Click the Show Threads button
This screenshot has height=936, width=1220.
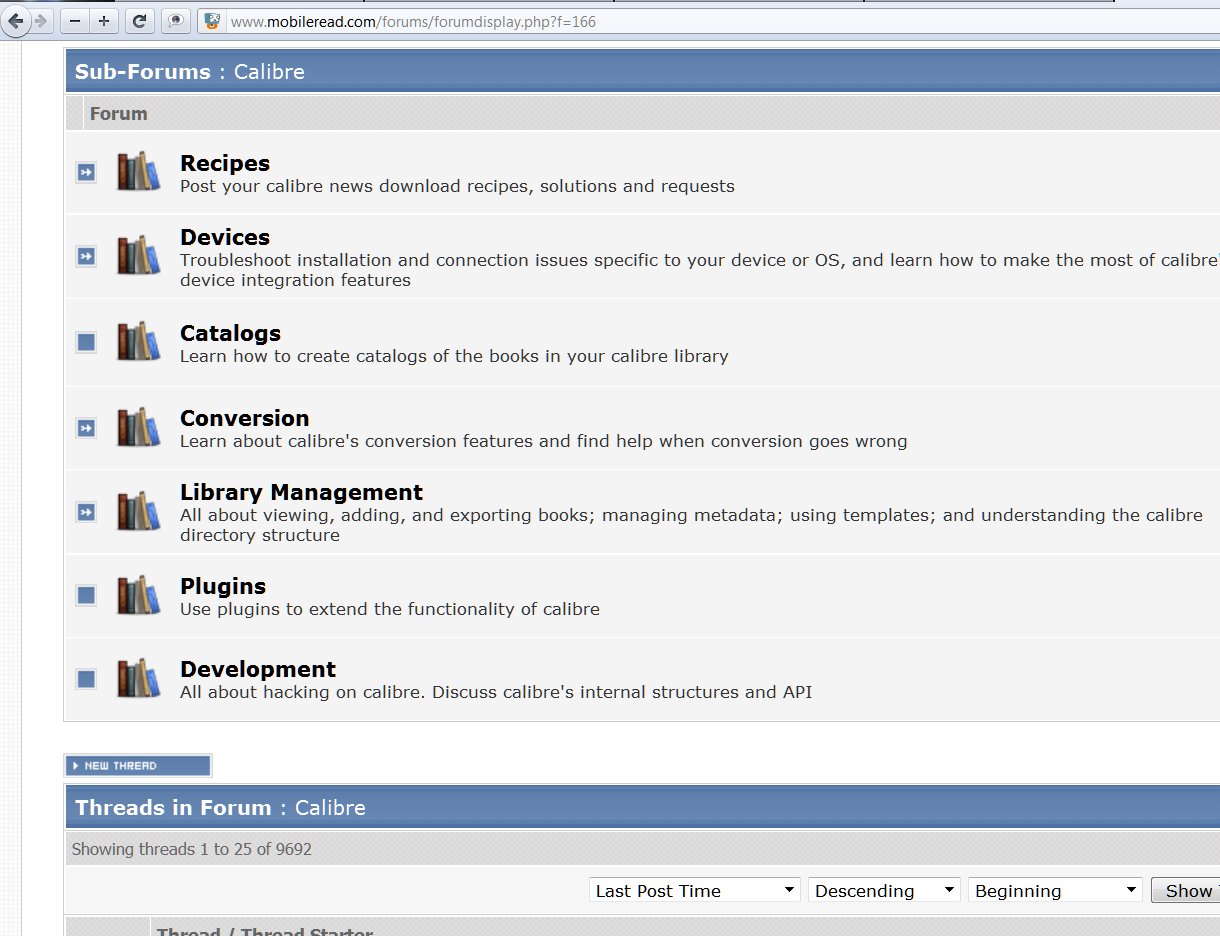point(1186,890)
